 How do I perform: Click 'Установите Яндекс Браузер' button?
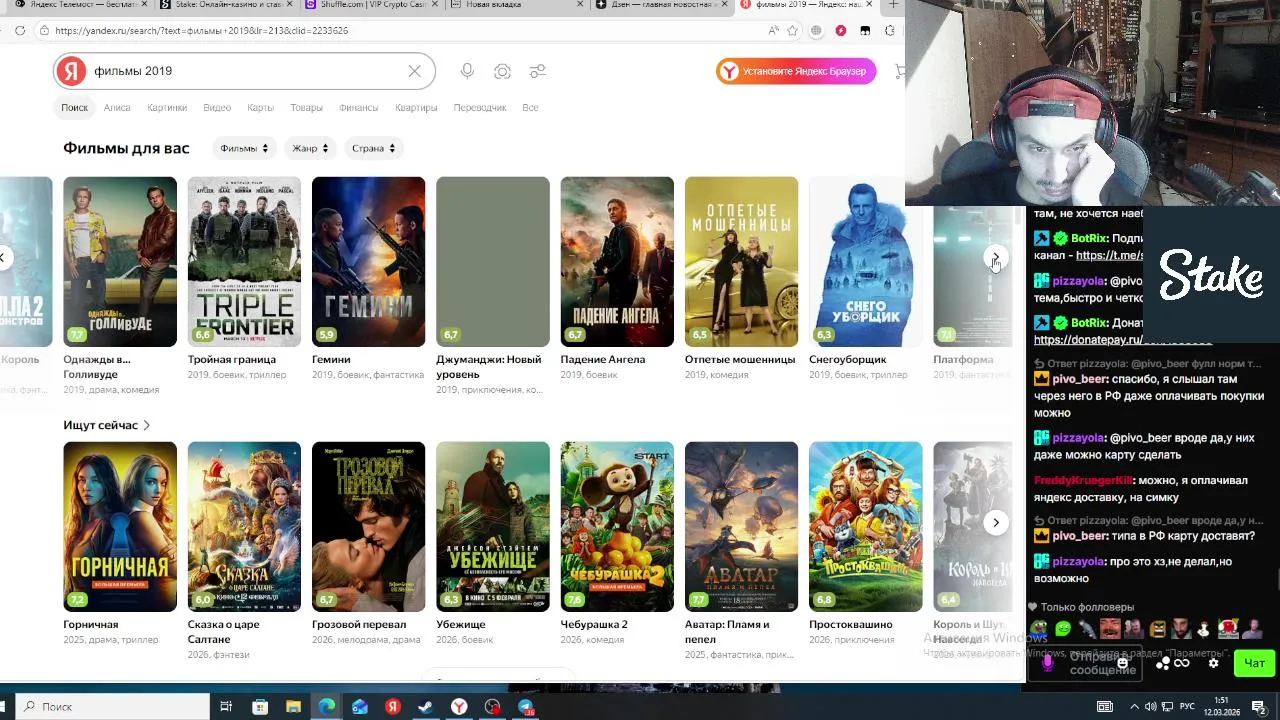pos(796,71)
